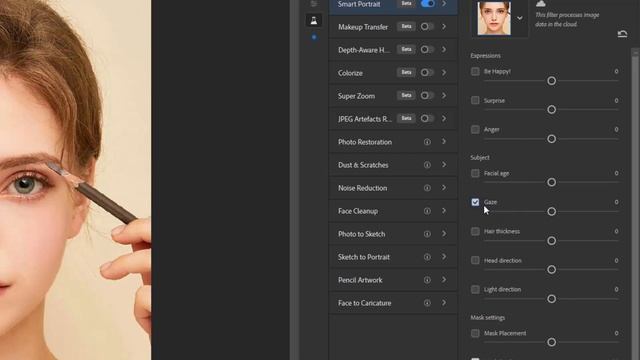The image size is (640, 360).
Task: Click the detected face thumbnail
Action: tap(494, 18)
